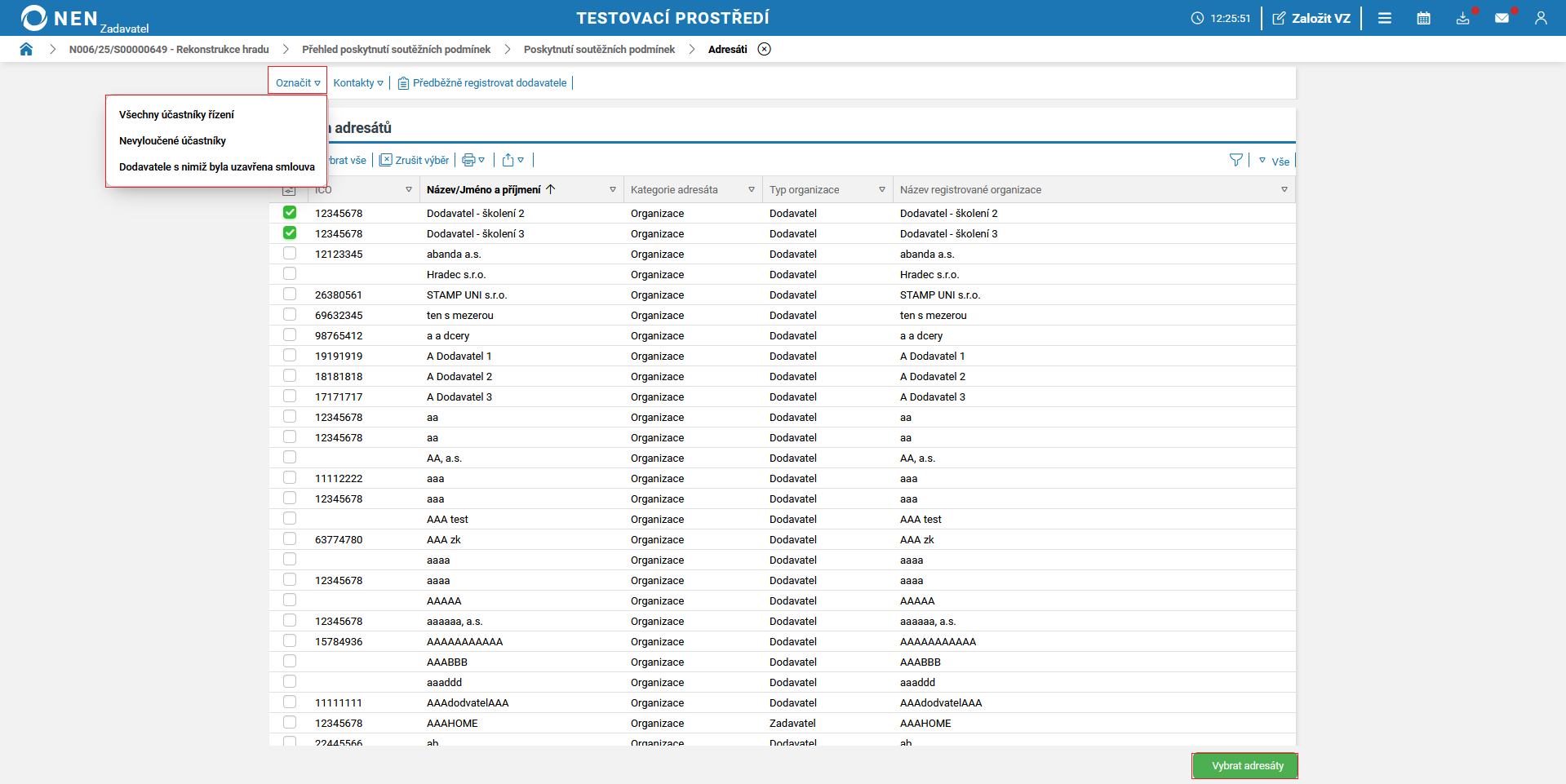Uncheck the Dodavatel - školení 3 row checkbox
1566x784 pixels.
(x=290, y=233)
